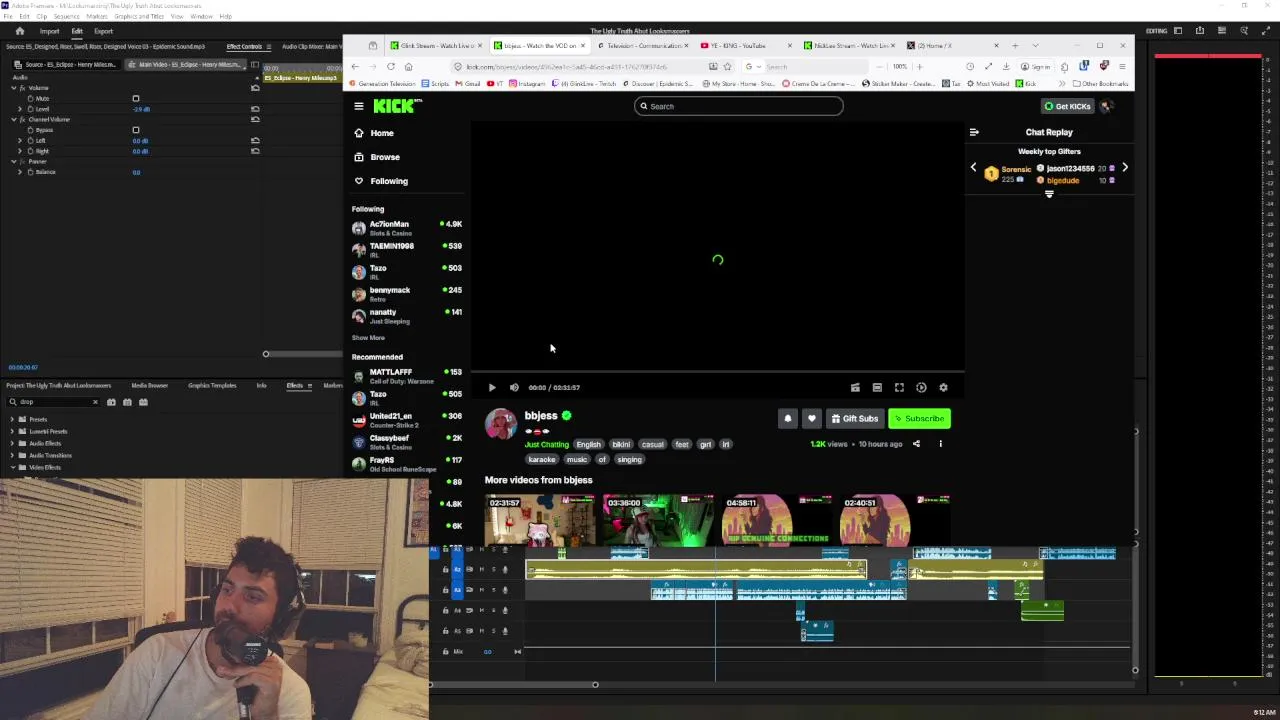This screenshot has width=1280, height=720.
Task: Click the karaoke tag
Action: (x=542, y=460)
